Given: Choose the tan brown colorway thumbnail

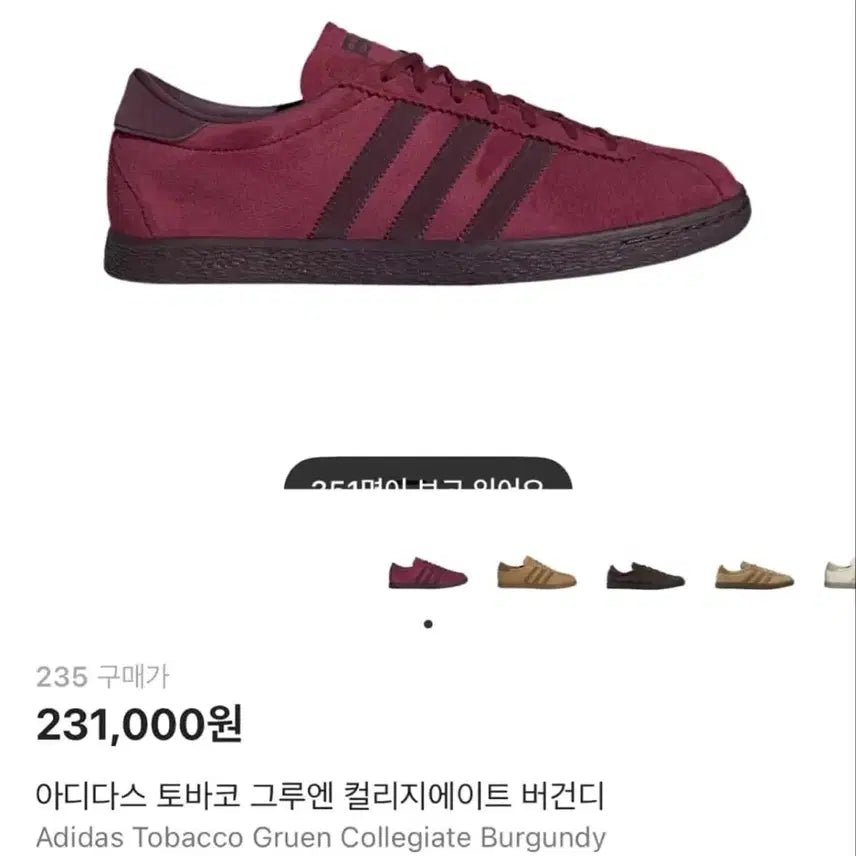Looking at the screenshot, I should pos(537,573).
